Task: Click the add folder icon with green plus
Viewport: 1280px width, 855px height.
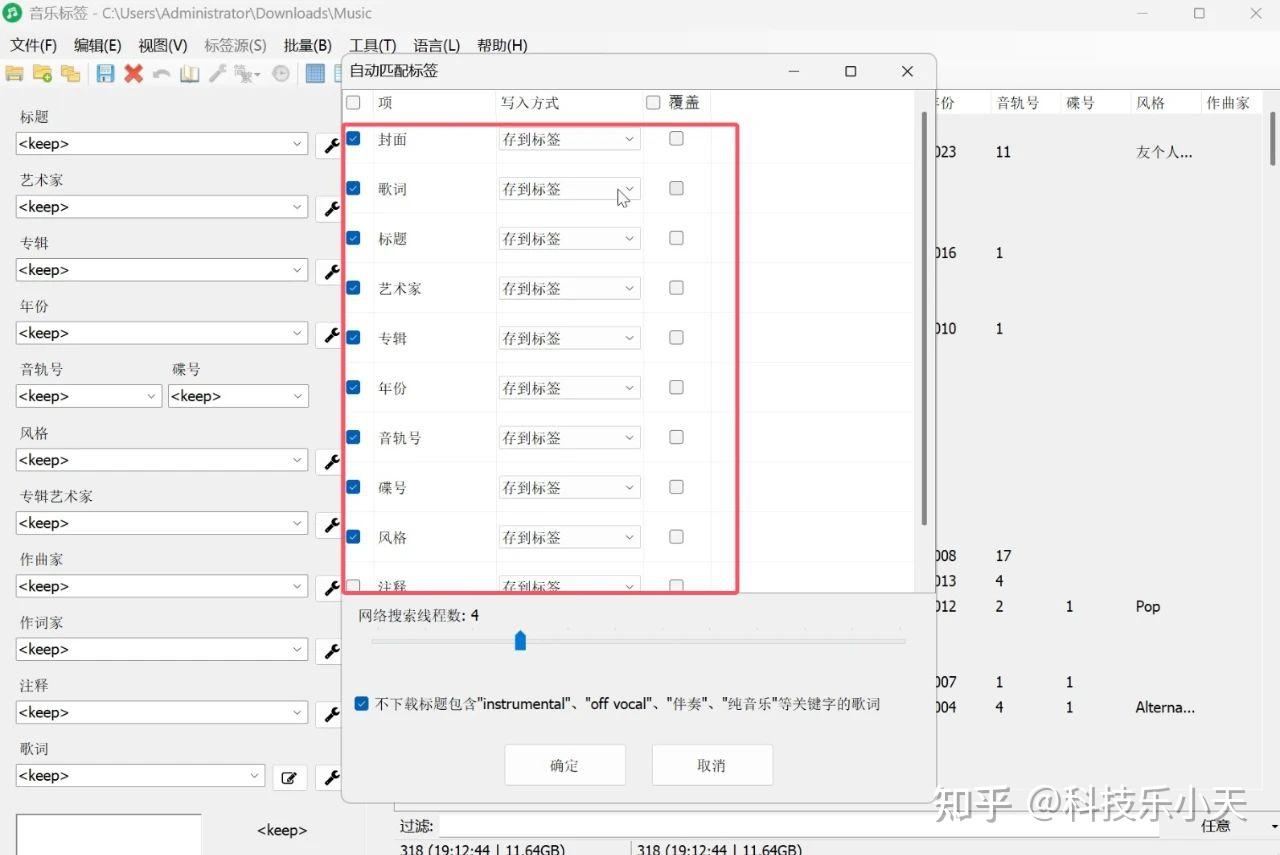Action: coord(42,73)
